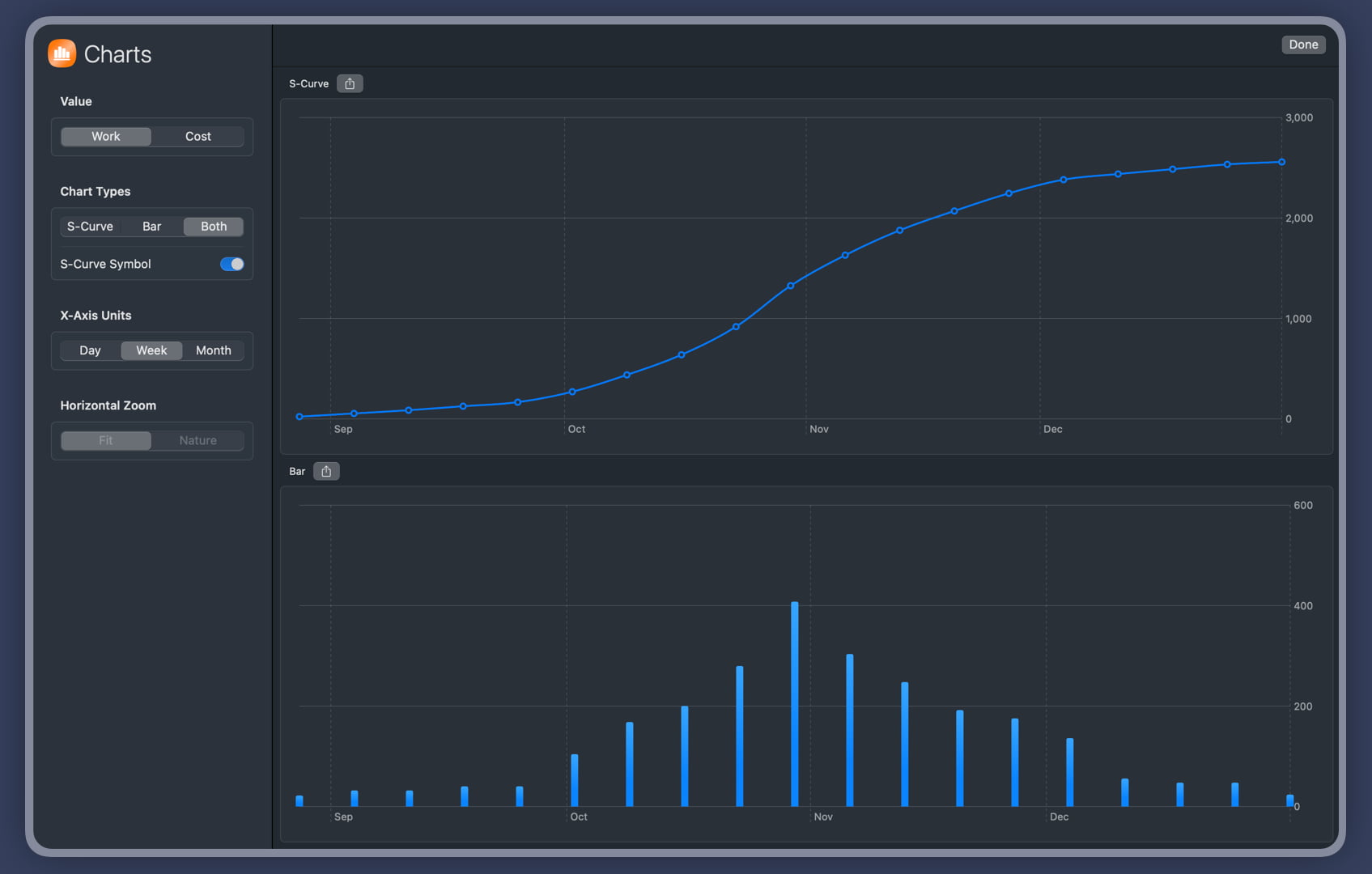
Task: Set X-Axis units to Week
Action: (x=151, y=350)
